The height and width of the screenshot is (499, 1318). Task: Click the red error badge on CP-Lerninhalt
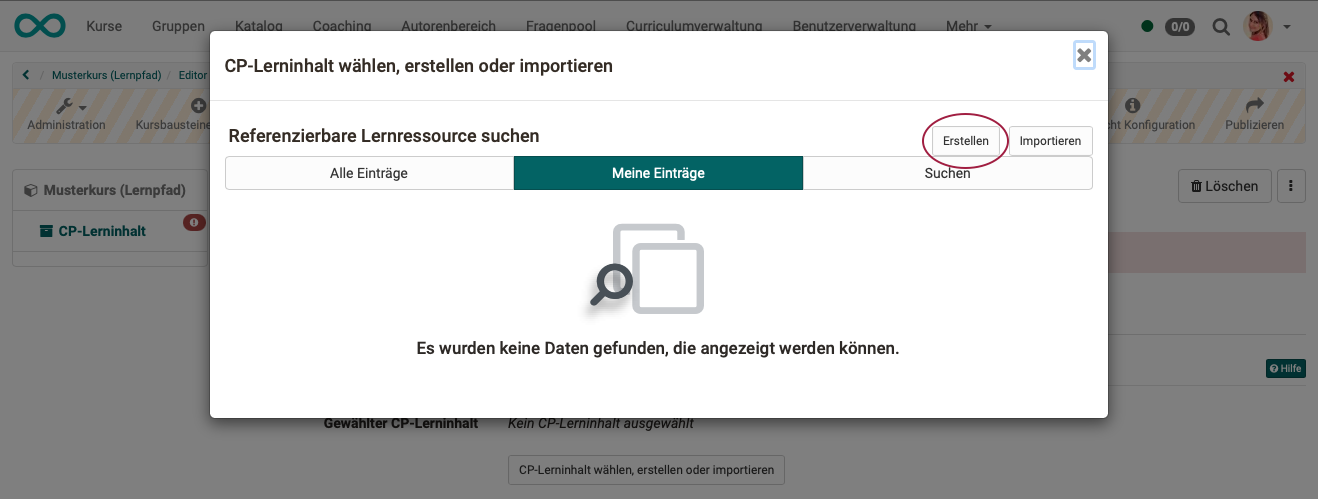[194, 222]
